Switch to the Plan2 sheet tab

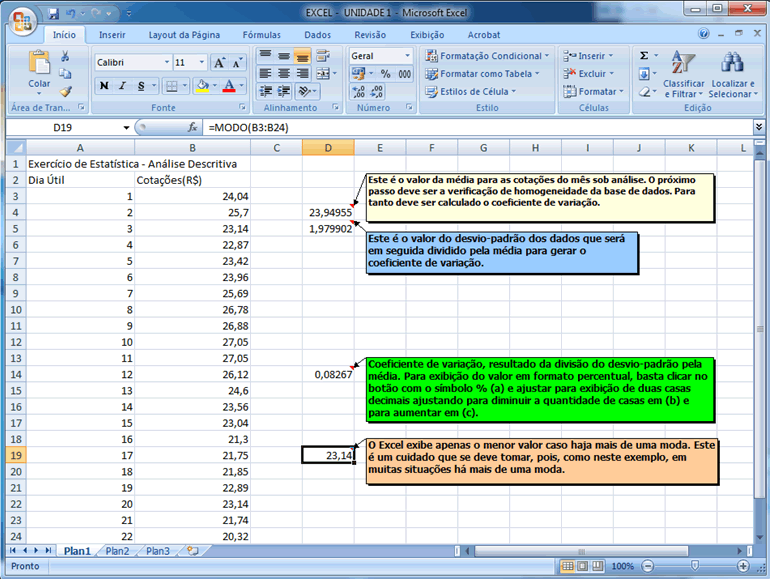pos(118,551)
